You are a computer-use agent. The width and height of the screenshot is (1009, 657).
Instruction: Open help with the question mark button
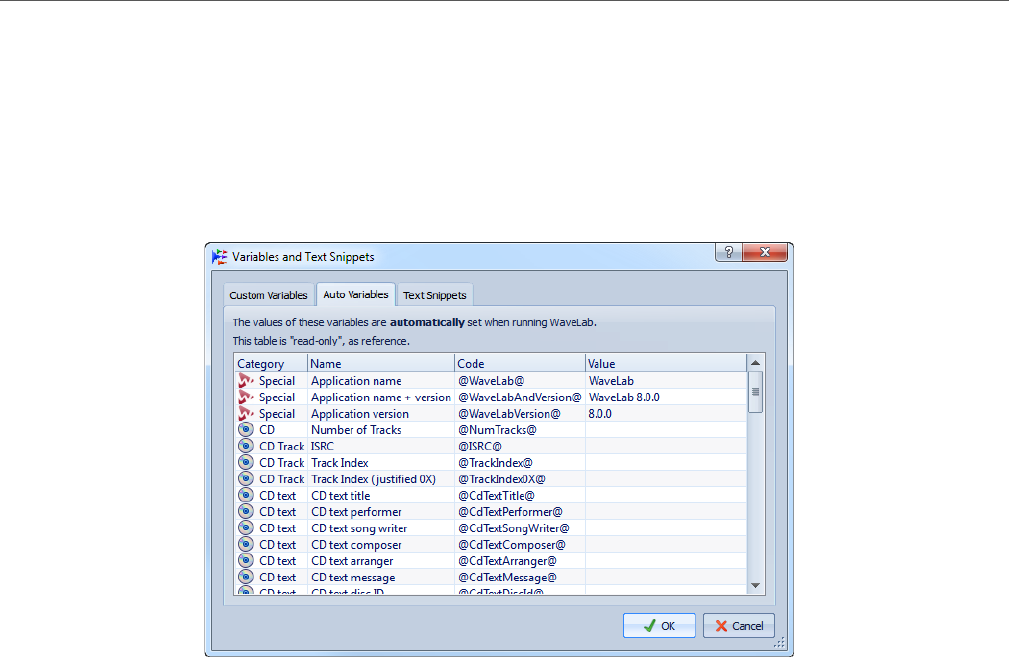(729, 252)
